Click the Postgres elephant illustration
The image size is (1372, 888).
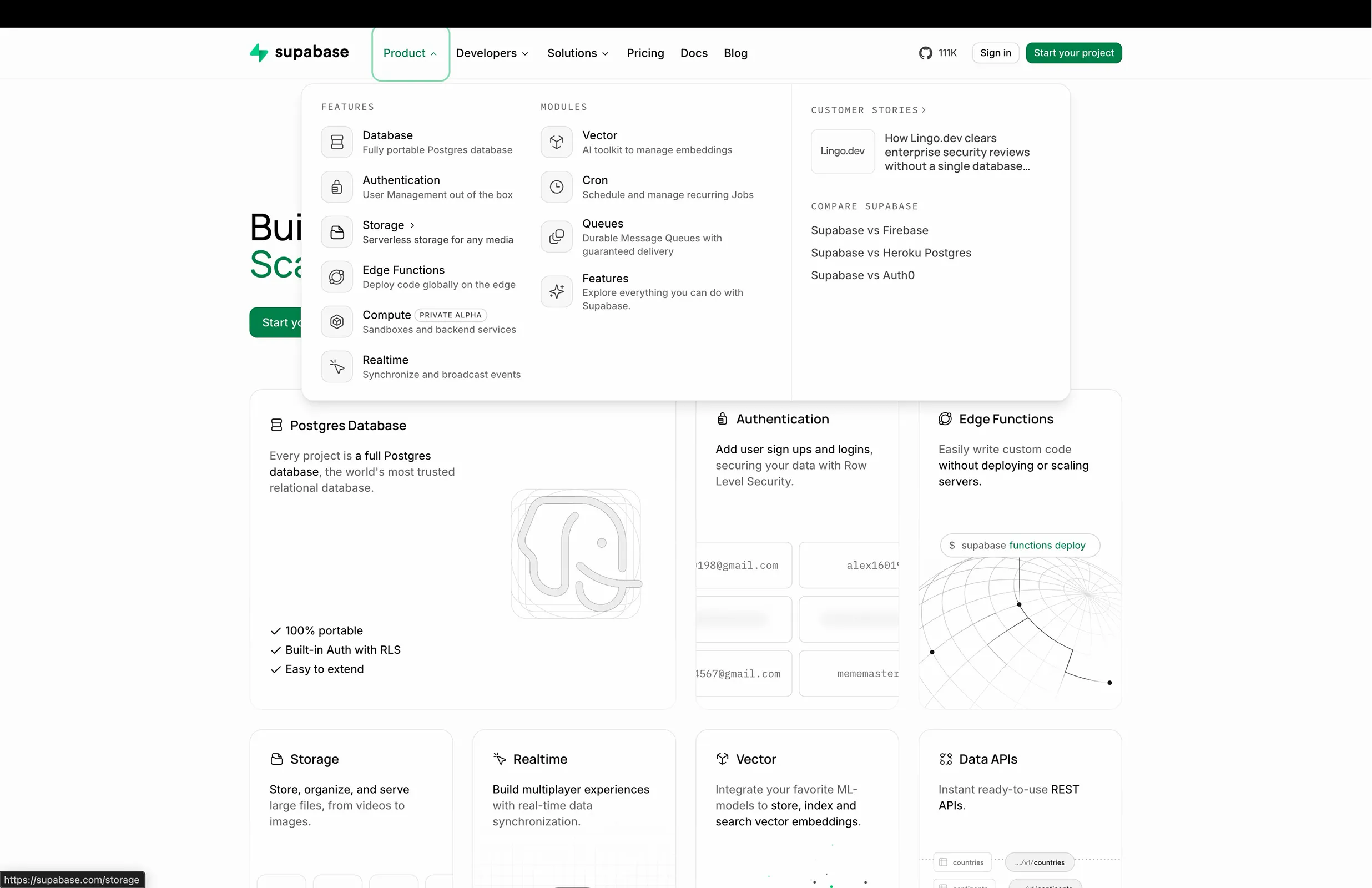(576, 553)
